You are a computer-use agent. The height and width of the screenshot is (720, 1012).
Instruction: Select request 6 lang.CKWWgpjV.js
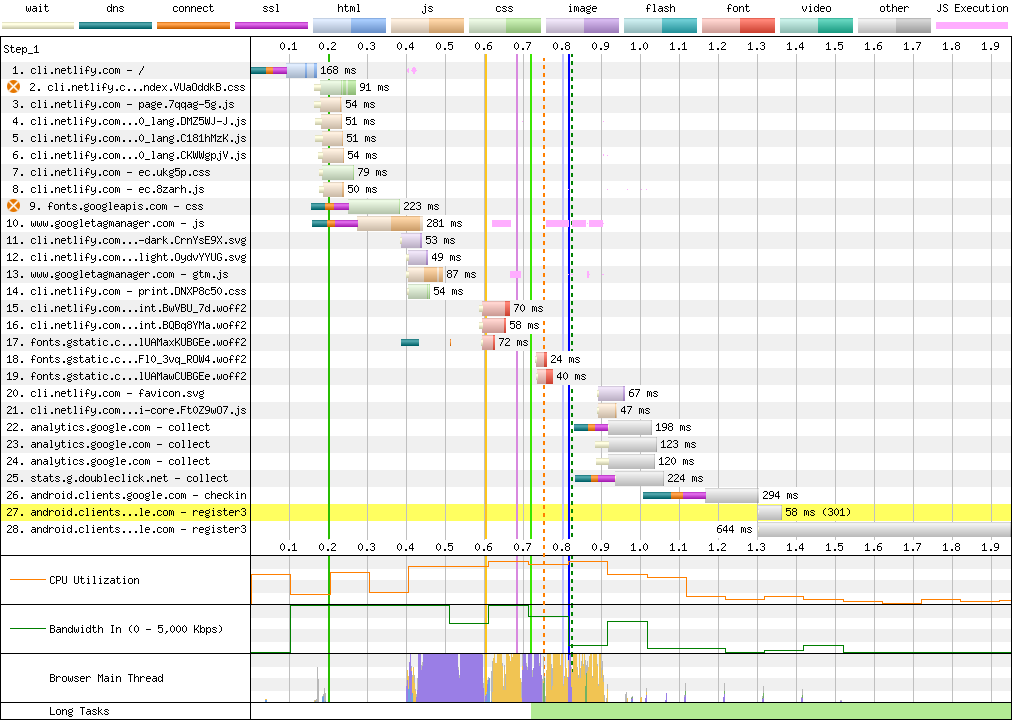point(129,155)
